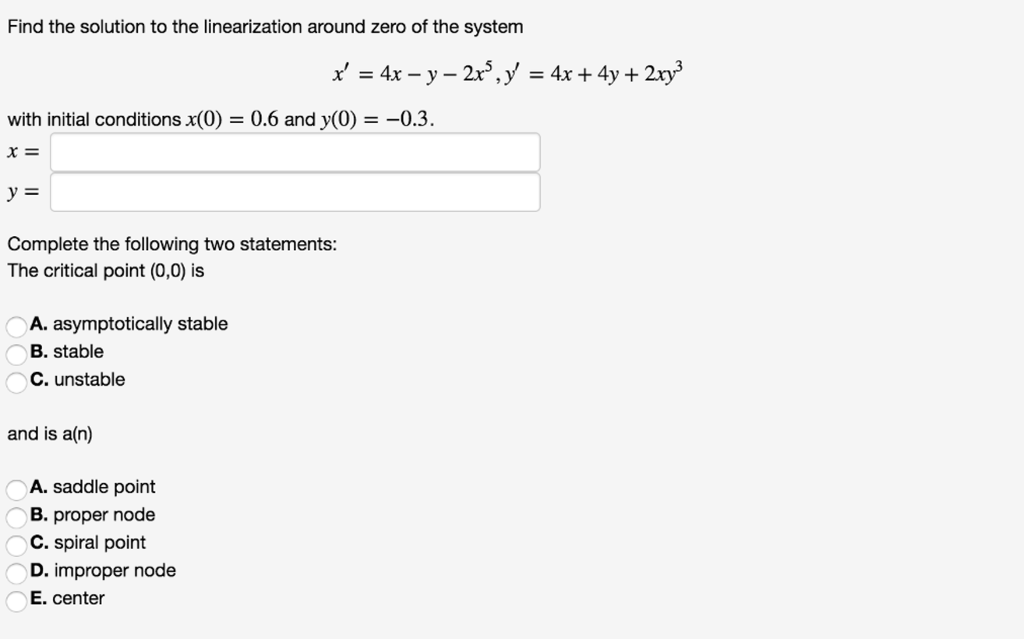1024x639 pixels.
Task: Click the 'stable' option label text
Action: [80, 351]
